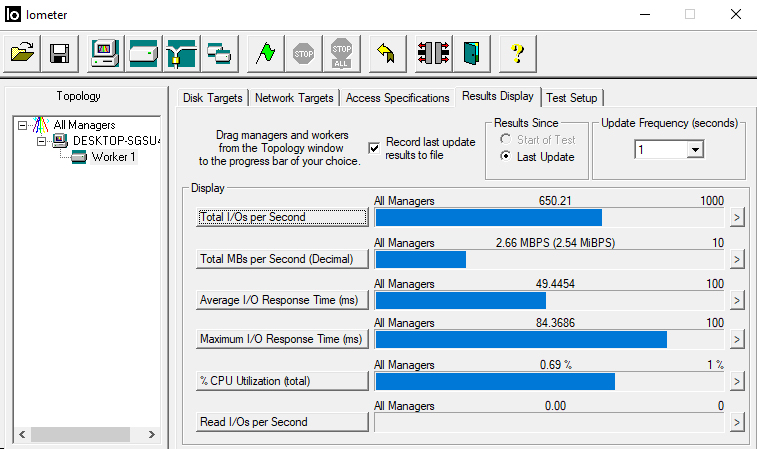The height and width of the screenshot is (449, 759).
Task: Click the 84.3686 maximum response value
Action: pos(555,323)
